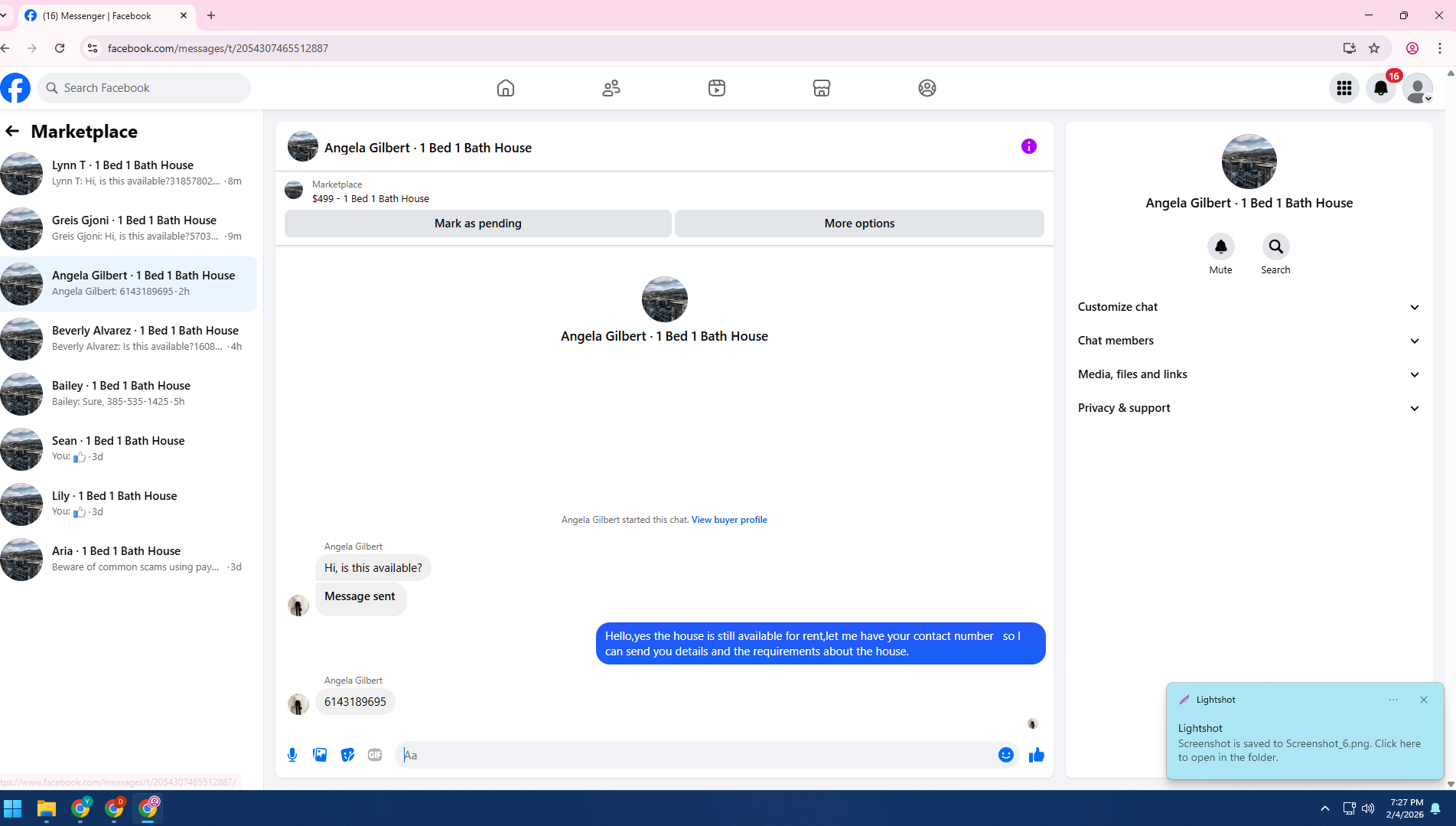Toggle conversation information purple icon
This screenshot has height=826, width=1456.
pos(1028,146)
